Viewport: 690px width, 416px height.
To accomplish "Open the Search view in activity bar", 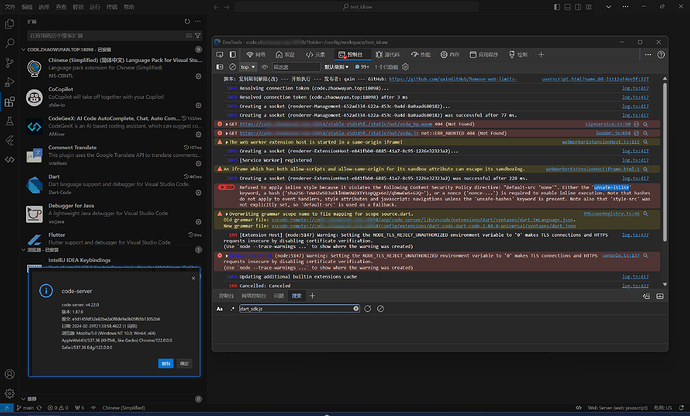I will (9, 43).
